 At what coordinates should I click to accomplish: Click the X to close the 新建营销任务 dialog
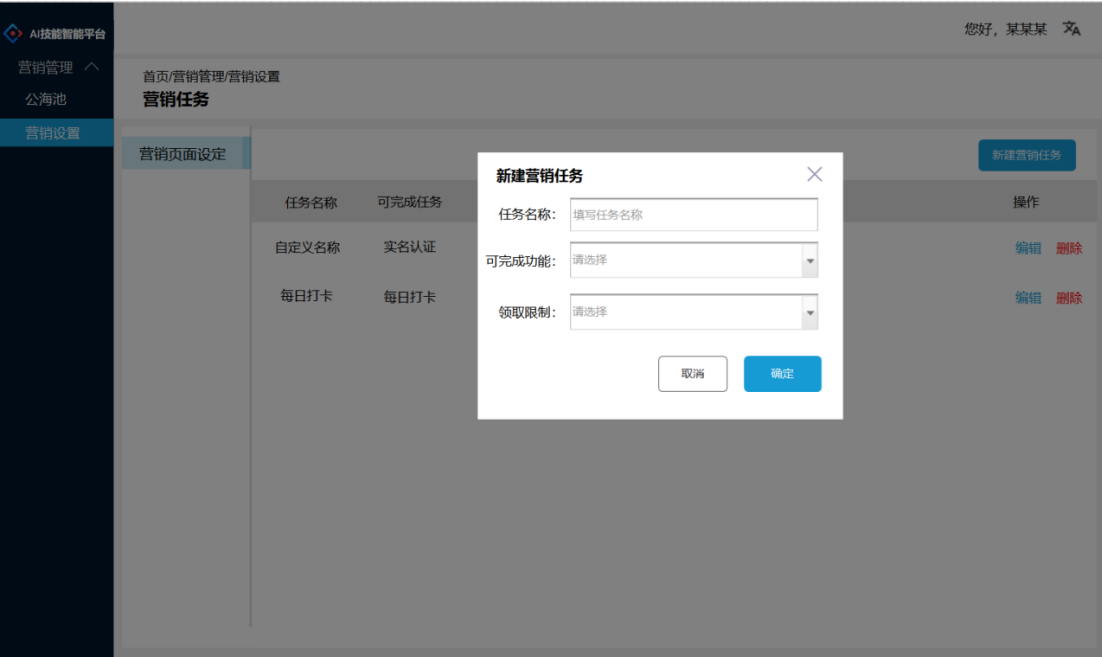(814, 174)
